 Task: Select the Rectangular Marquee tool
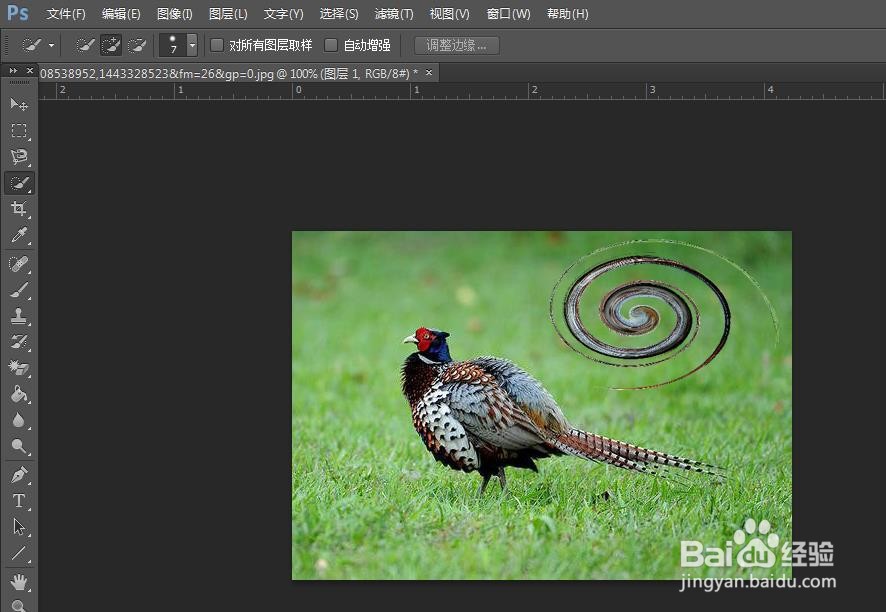(19, 131)
